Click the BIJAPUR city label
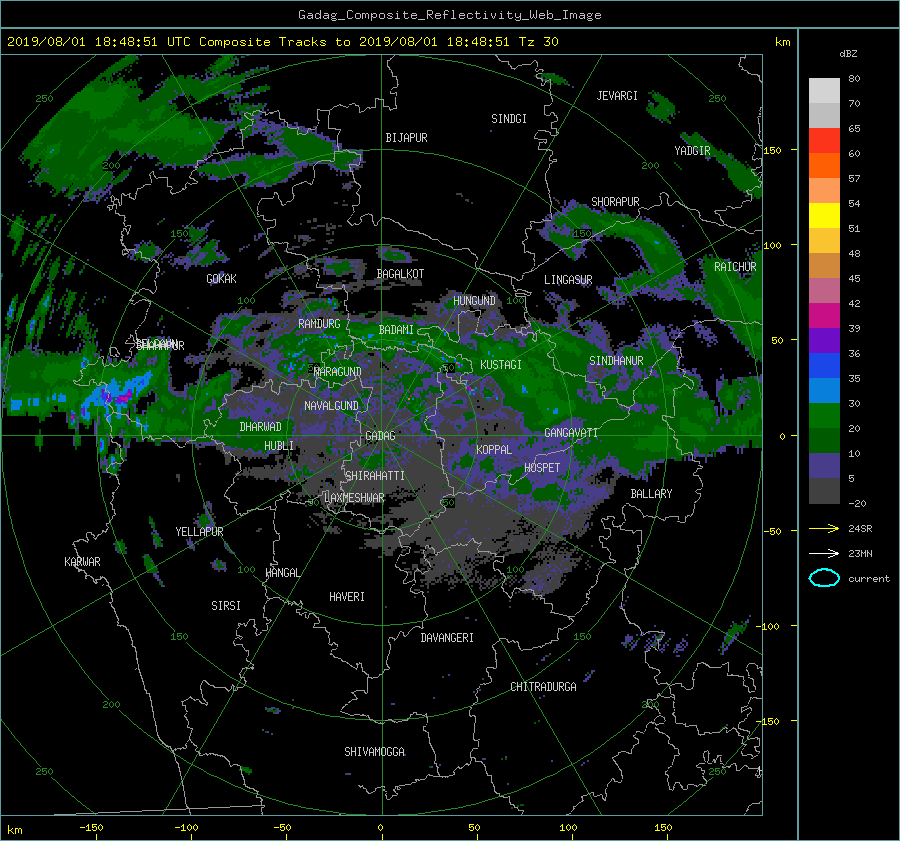Screen dimensions: 900x841 pyautogui.click(x=406, y=138)
